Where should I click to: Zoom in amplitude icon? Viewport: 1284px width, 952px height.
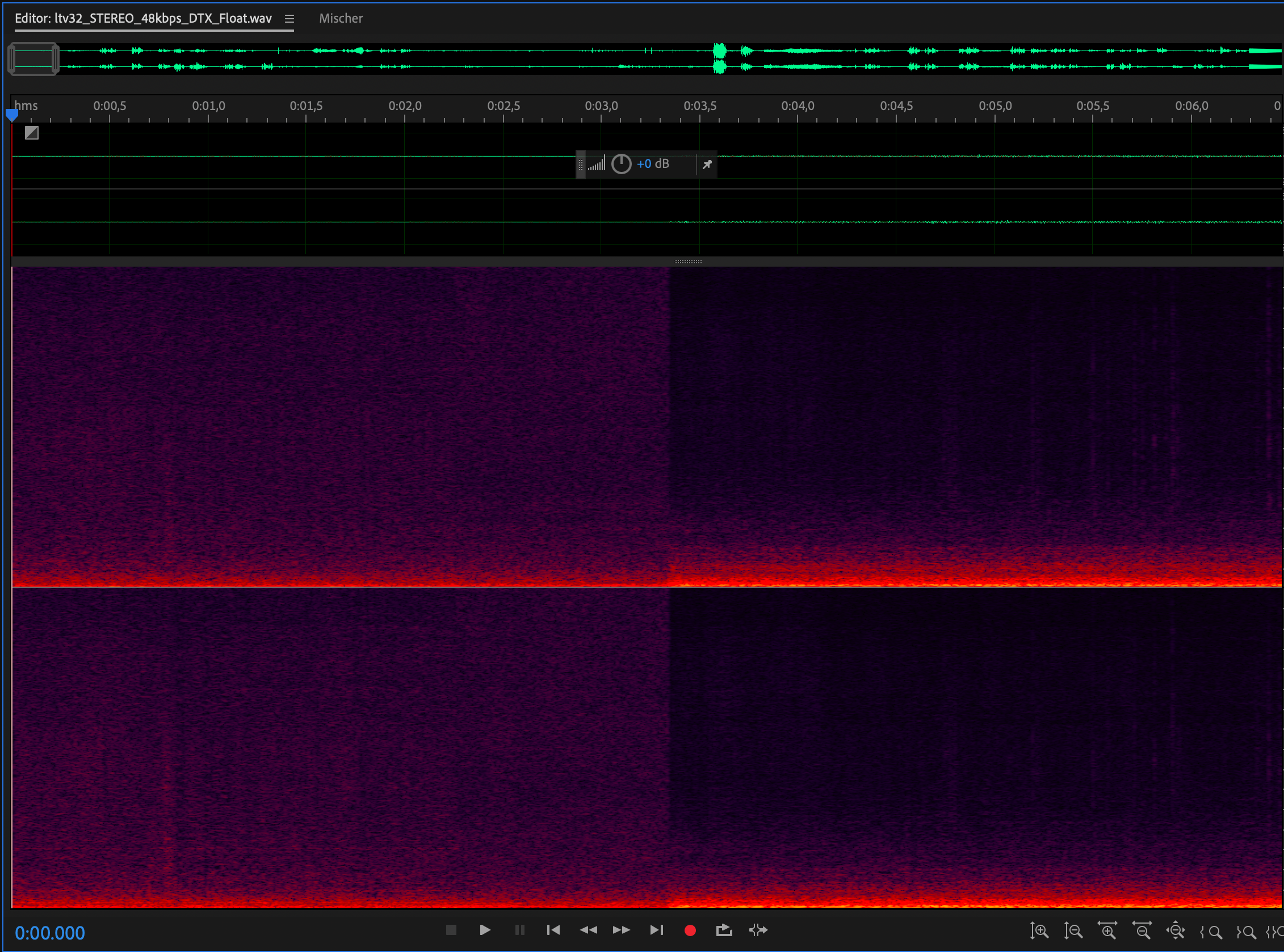[1039, 930]
